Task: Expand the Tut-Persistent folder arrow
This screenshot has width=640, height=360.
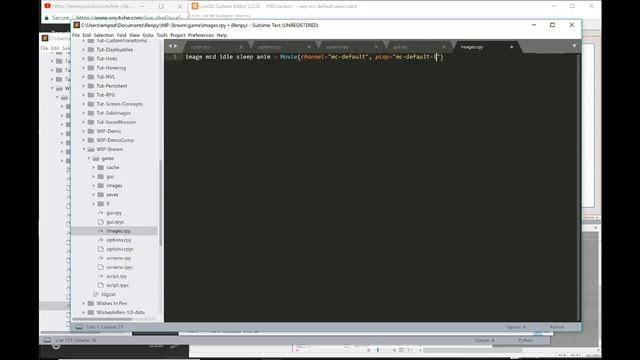Action: pos(84,86)
